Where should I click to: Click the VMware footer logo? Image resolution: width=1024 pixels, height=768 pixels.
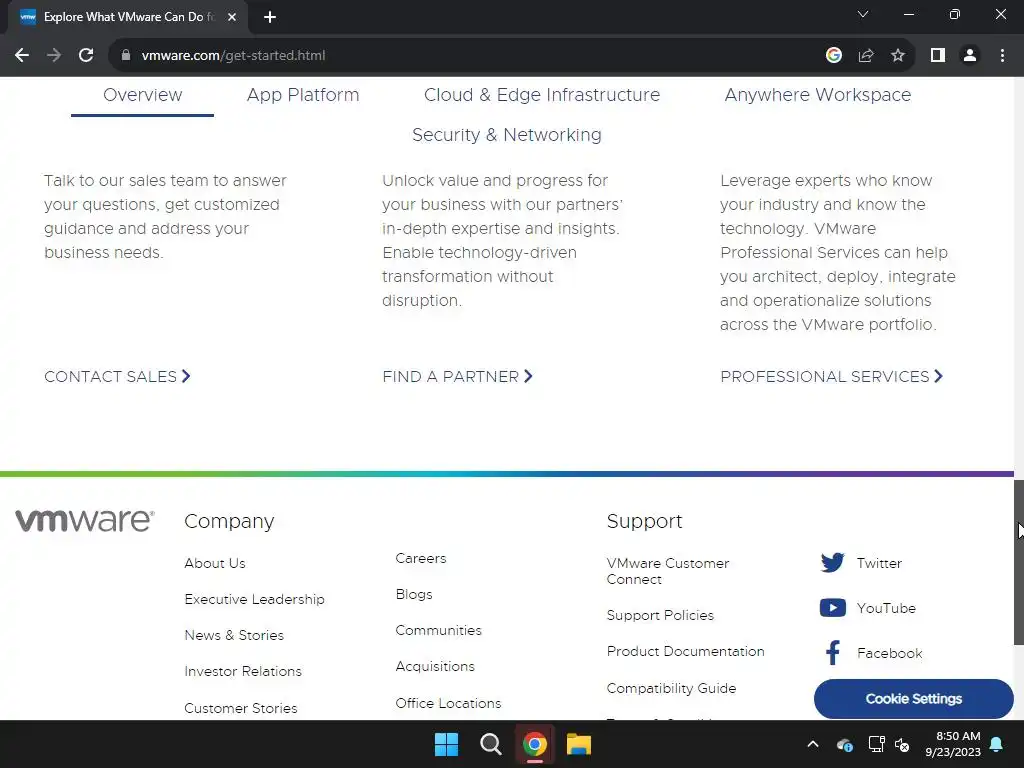[x=85, y=520]
